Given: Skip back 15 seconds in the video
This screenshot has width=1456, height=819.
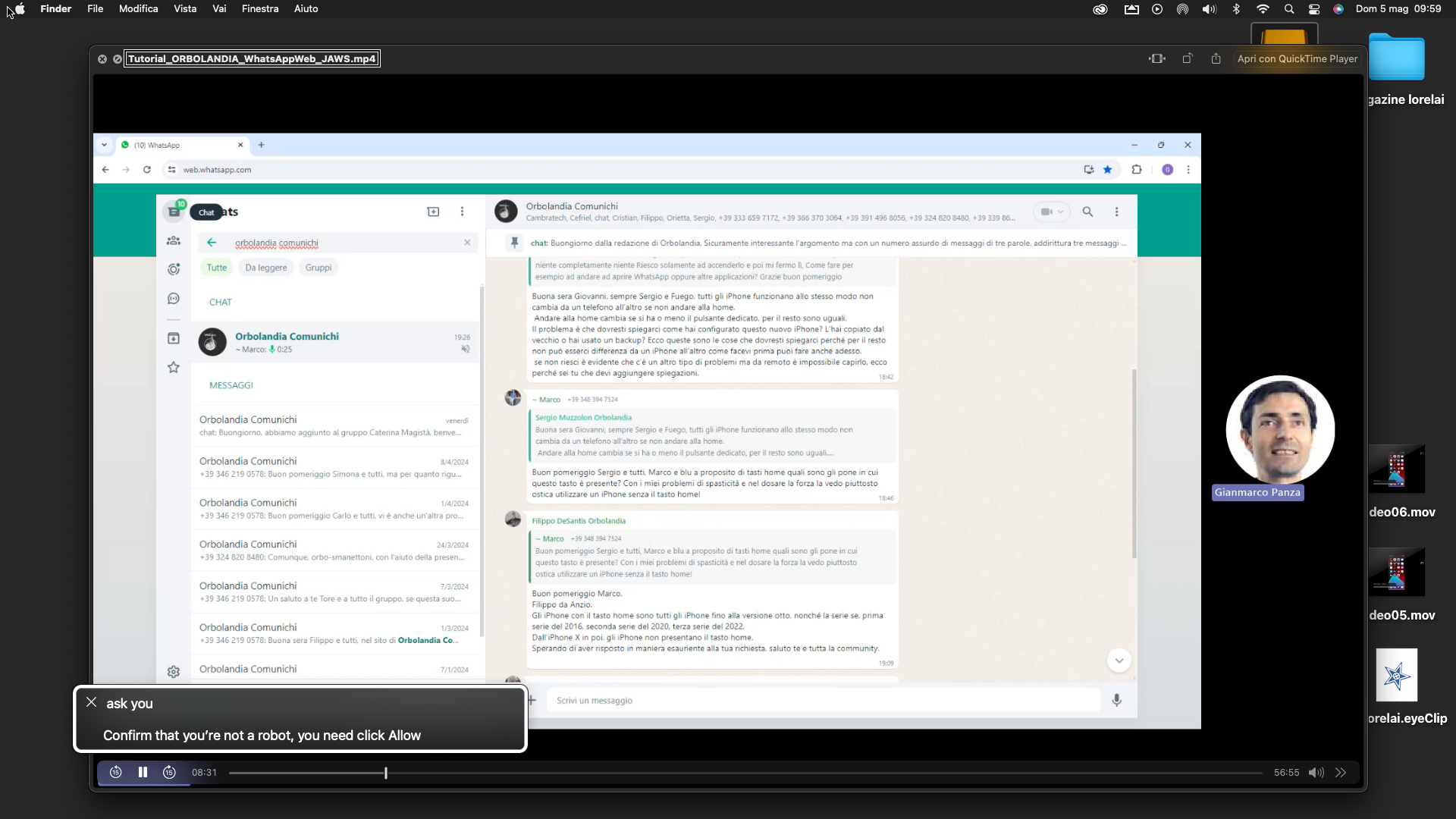Looking at the screenshot, I should 115,772.
